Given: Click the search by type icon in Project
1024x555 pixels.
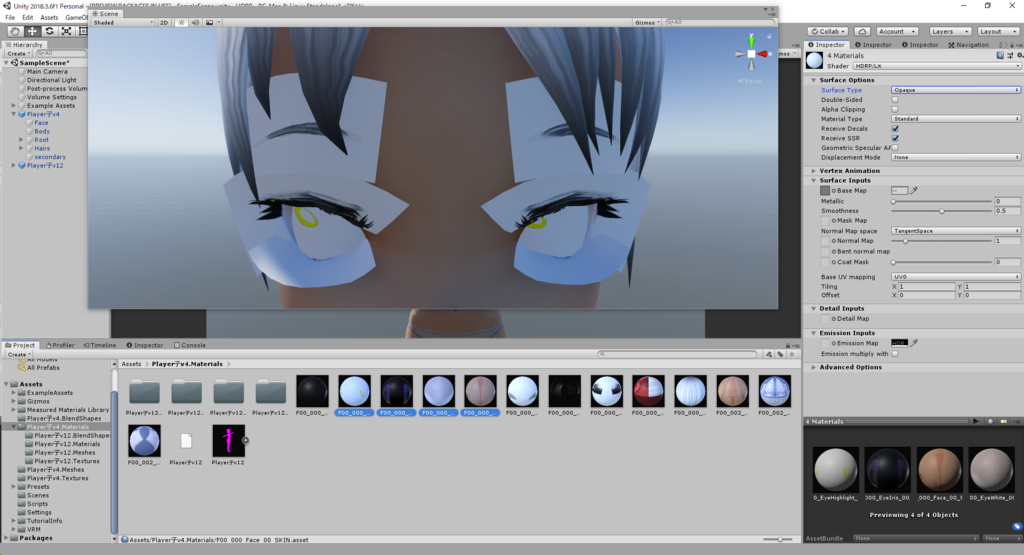Looking at the screenshot, I should coord(769,354).
